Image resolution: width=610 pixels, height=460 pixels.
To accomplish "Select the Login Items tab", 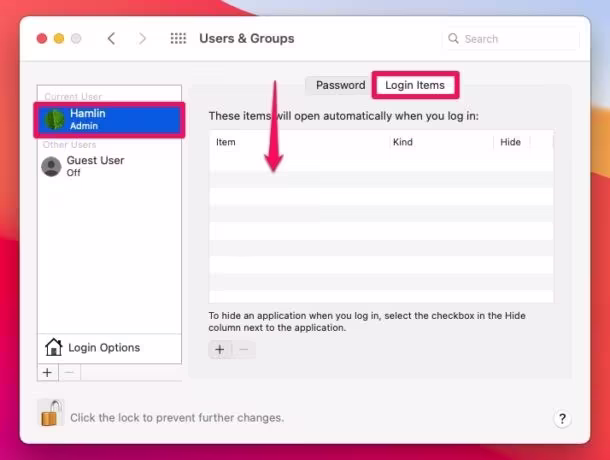I will pyautogui.click(x=415, y=85).
